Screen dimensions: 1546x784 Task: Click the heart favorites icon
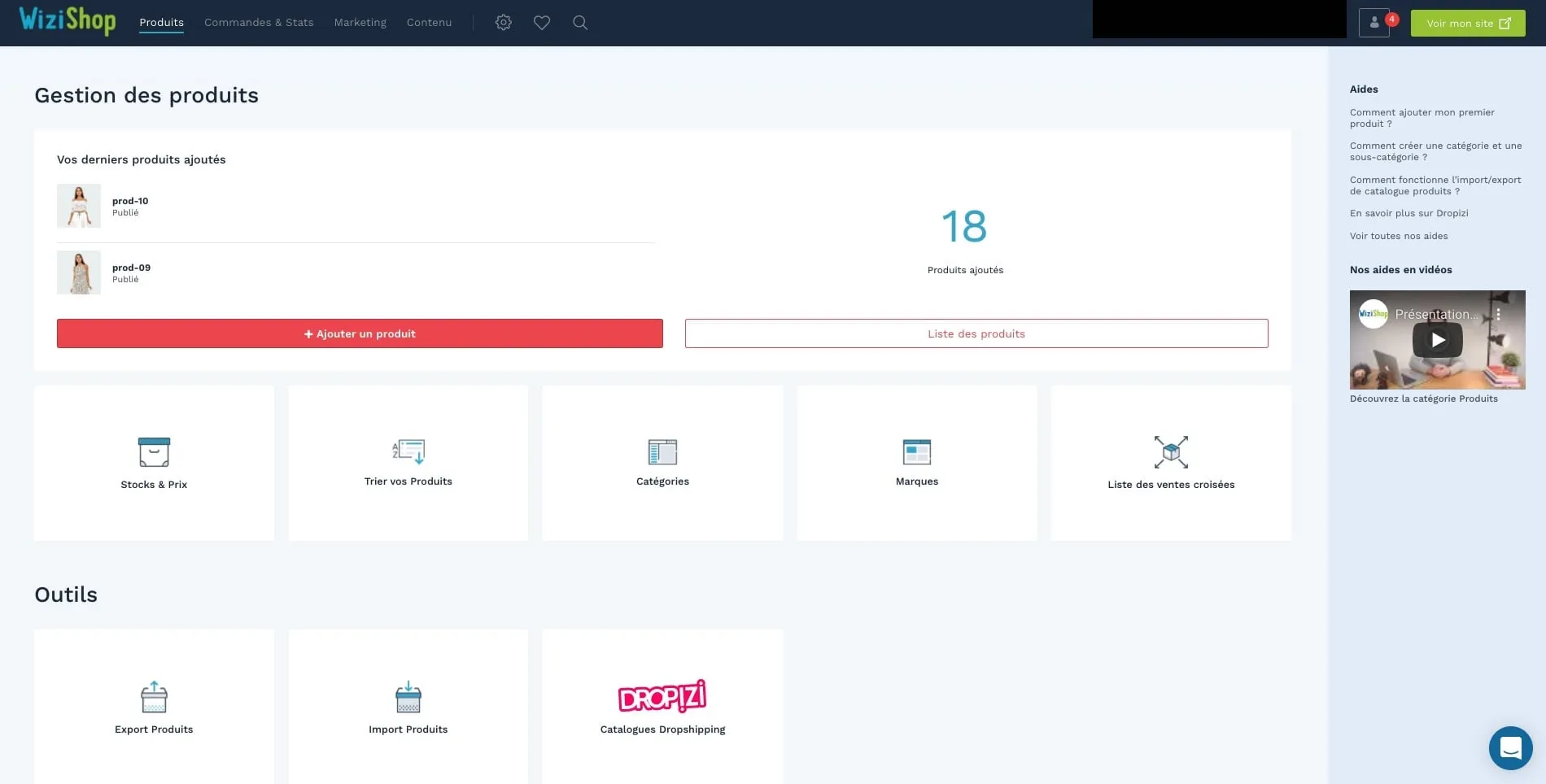(542, 22)
